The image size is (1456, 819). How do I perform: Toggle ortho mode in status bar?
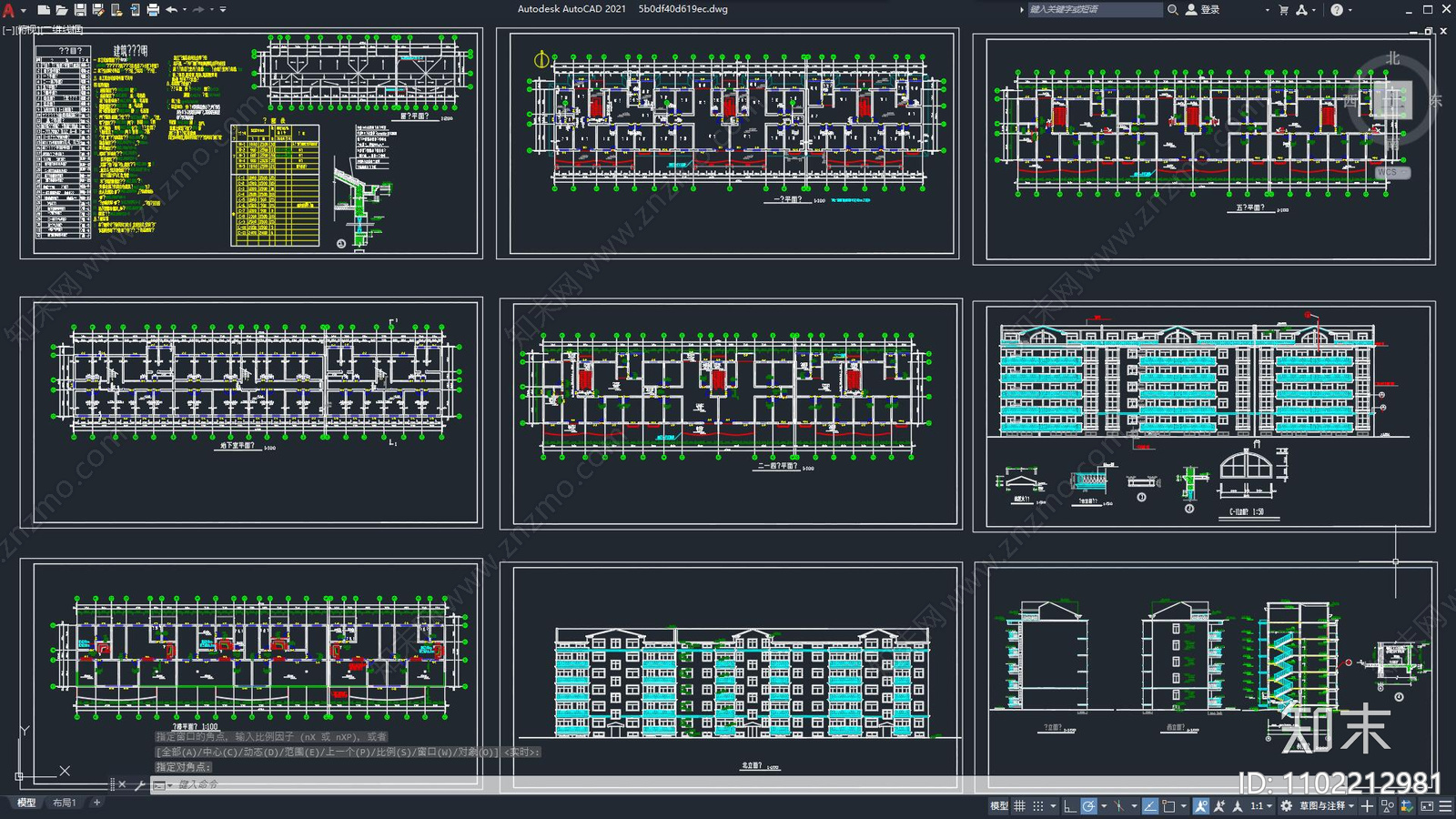1070,806
